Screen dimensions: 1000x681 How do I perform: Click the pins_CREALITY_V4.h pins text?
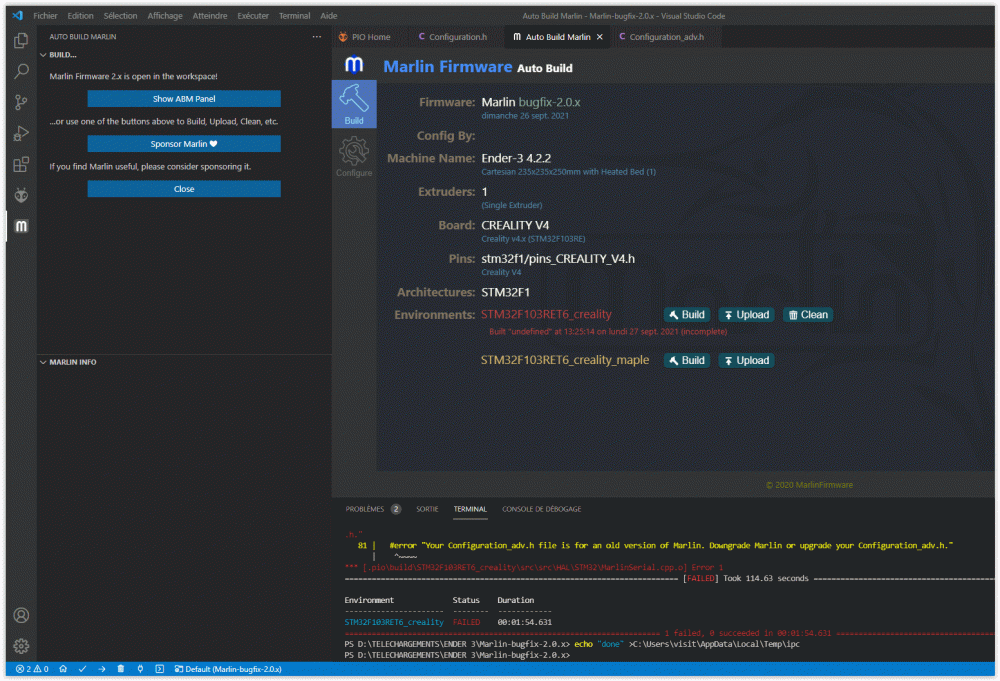(558, 259)
